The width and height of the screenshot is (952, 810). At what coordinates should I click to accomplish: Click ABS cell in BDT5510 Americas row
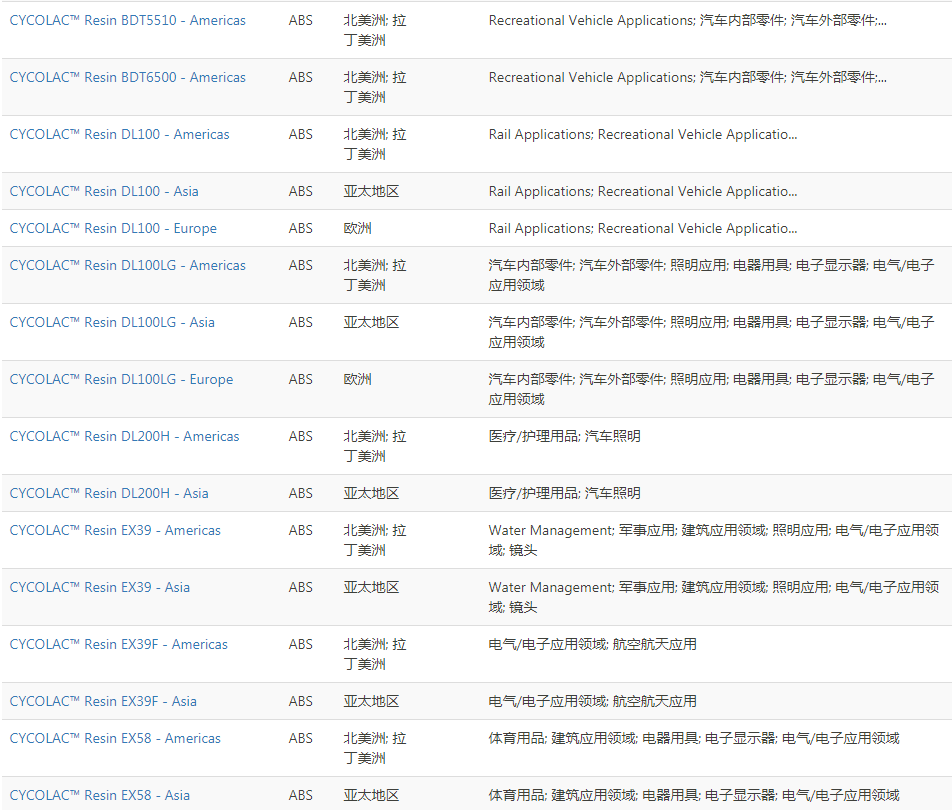pyautogui.click(x=301, y=20)
